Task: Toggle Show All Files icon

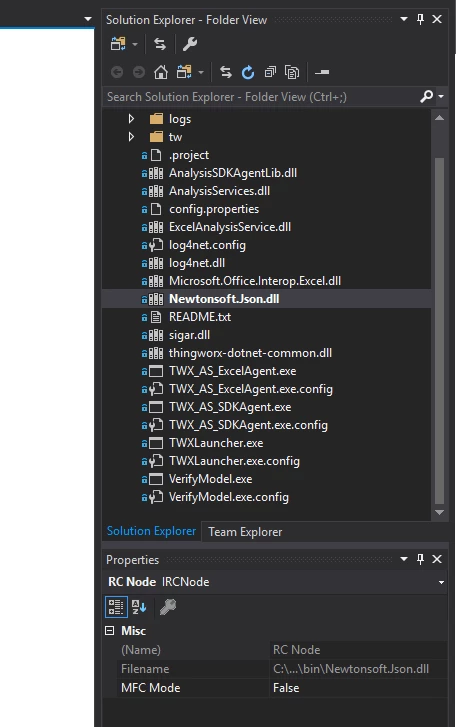Action: pos(292,72)
